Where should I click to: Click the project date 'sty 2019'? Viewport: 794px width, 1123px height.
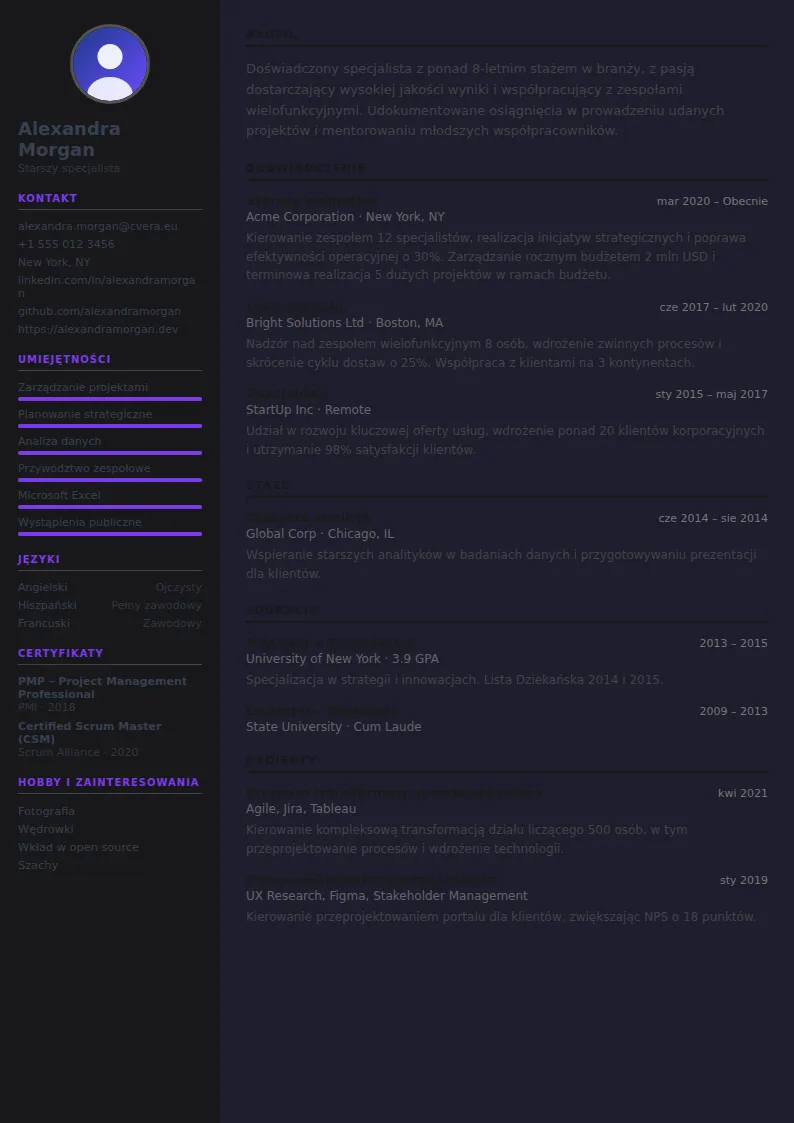744,880
